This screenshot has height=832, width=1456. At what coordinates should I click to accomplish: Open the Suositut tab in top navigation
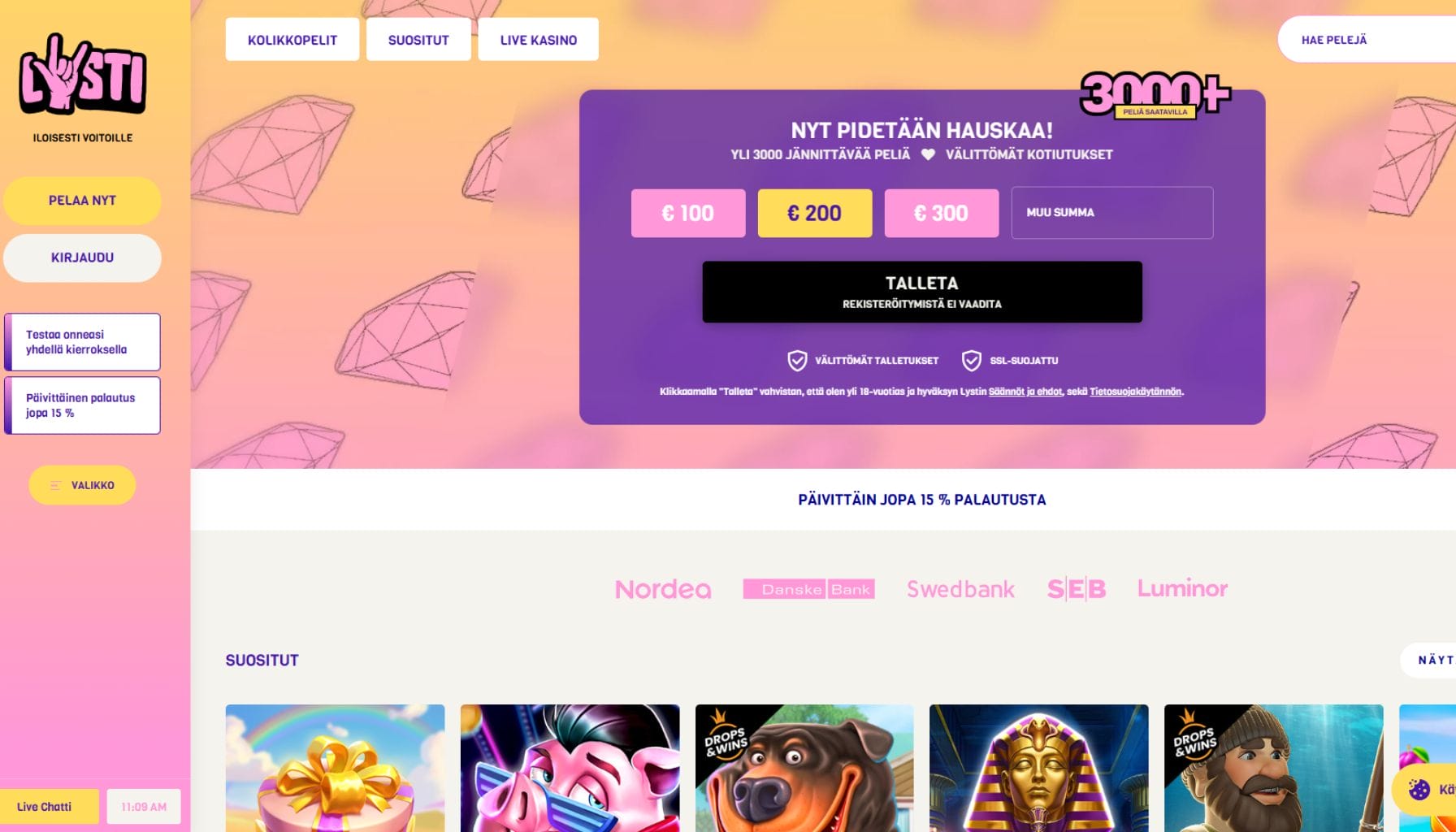[x=418, y=39]
